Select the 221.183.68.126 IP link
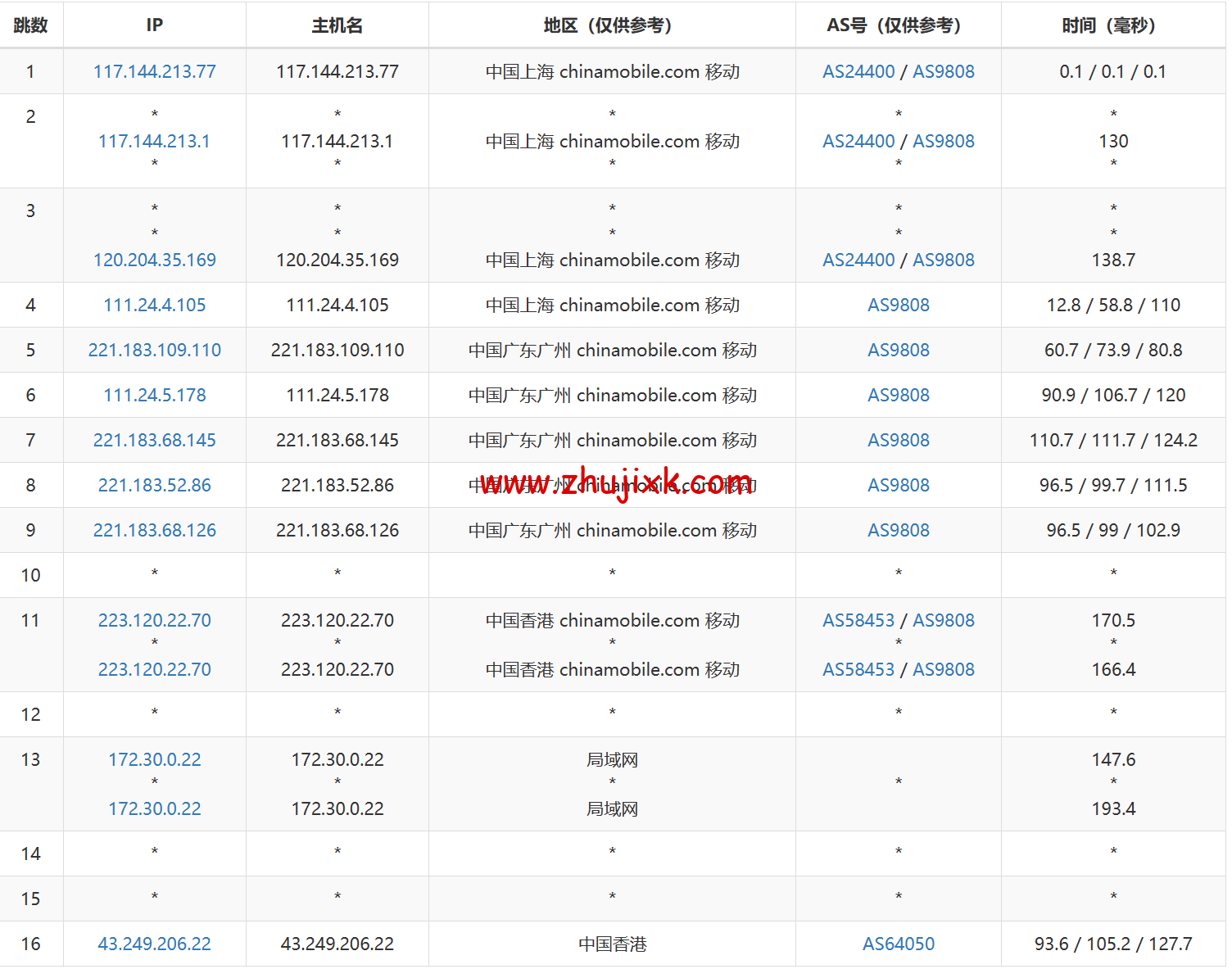 pyautogui.click(x=154, y=530)
